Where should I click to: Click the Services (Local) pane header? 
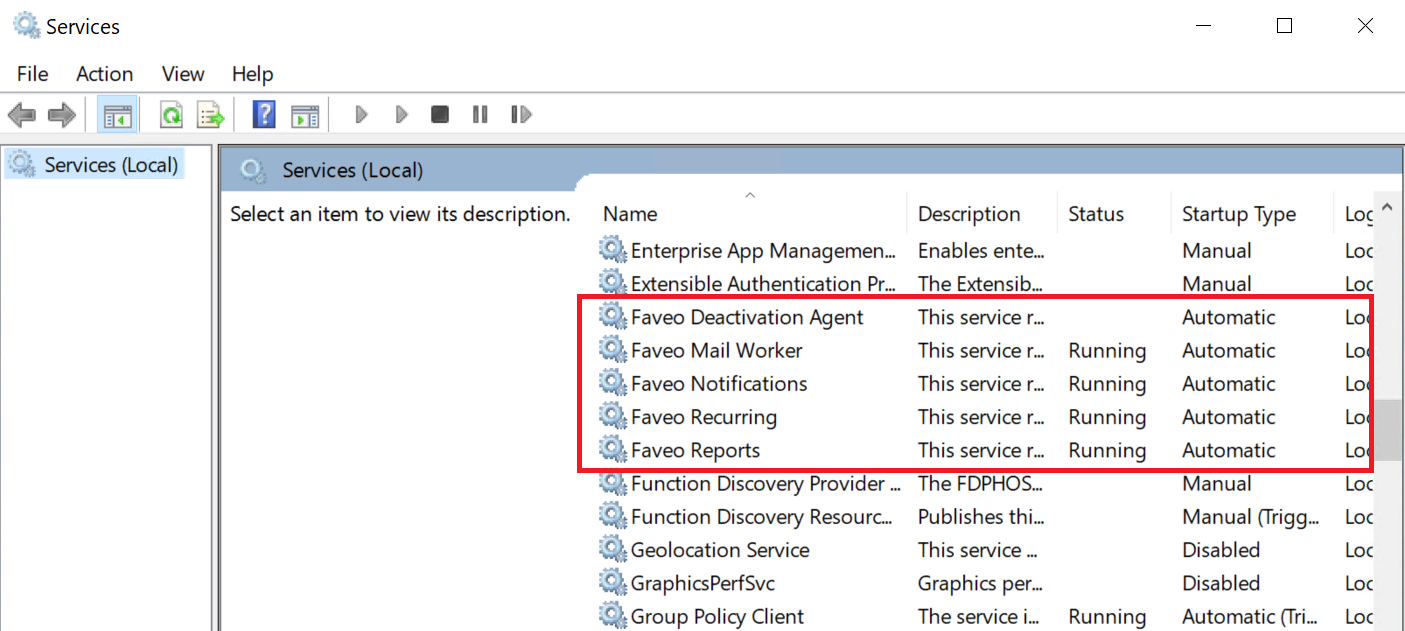click(352, 170)
